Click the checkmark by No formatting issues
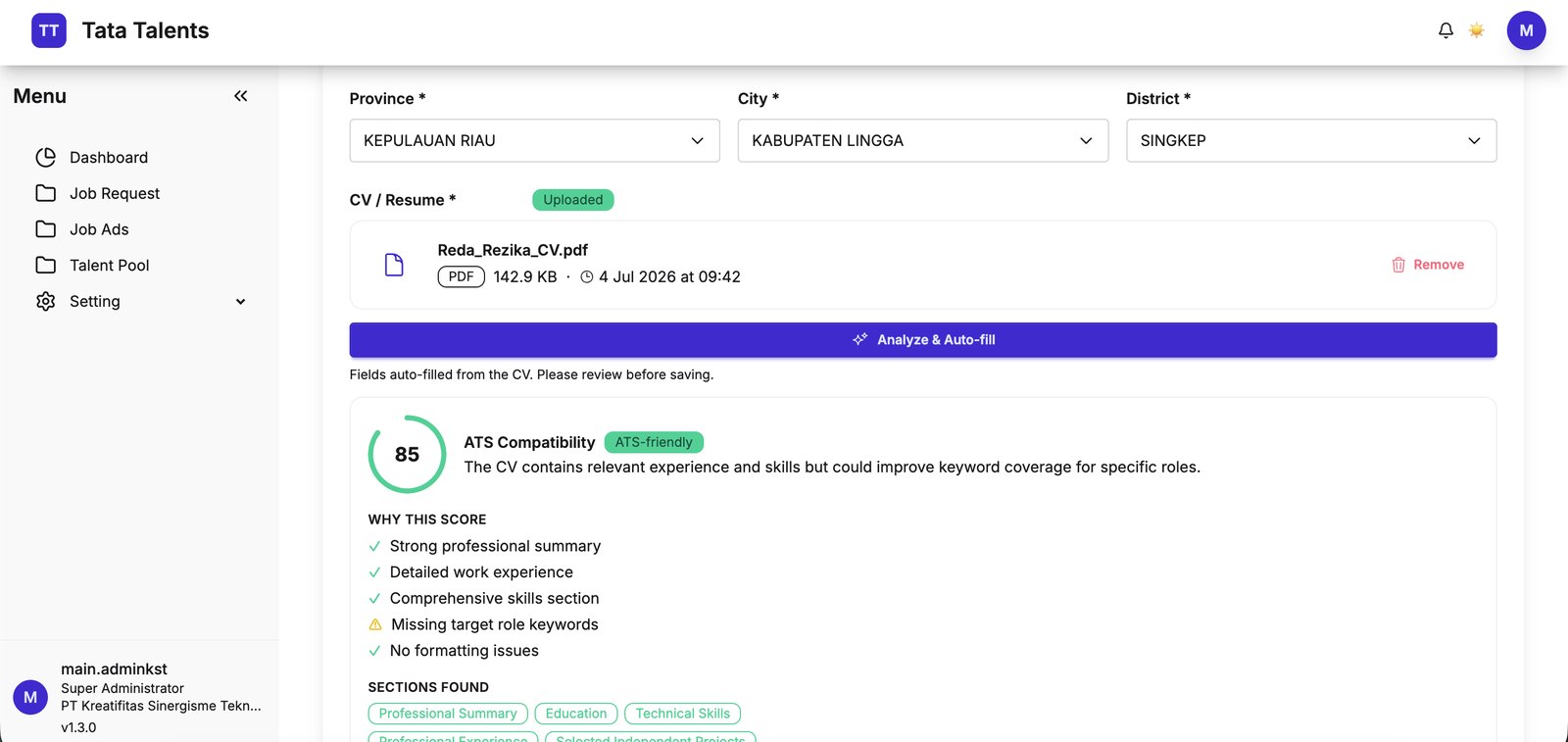This screenshot has height=742, width=1568. tap(374, 651)
